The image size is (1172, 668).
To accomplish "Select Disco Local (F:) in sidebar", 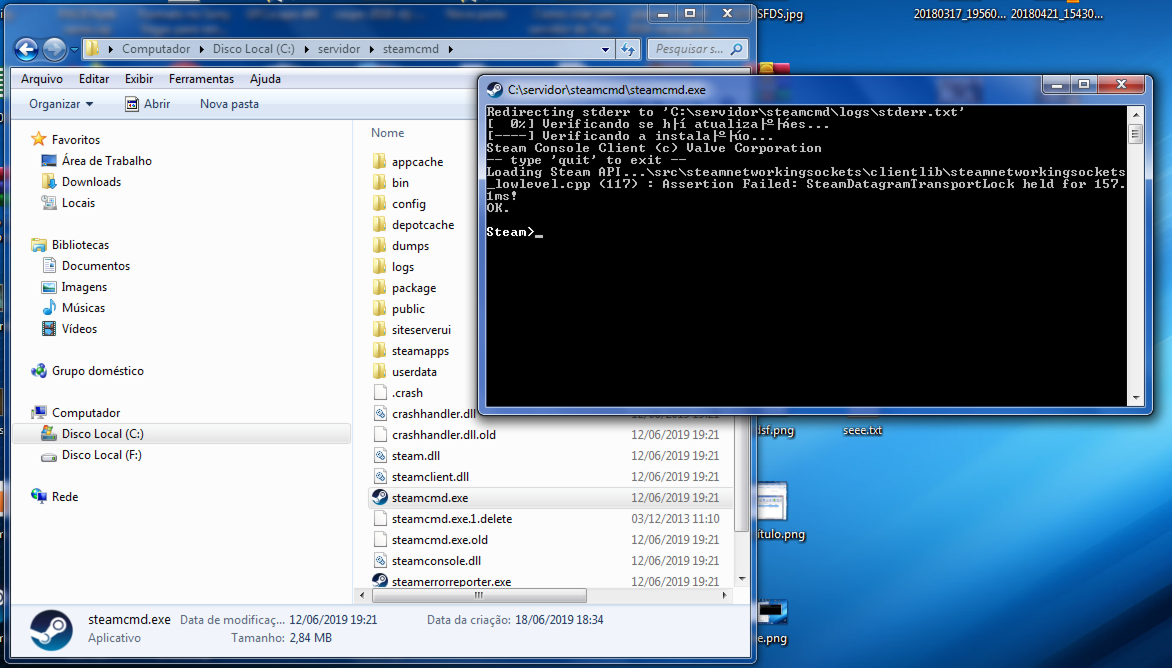I will pyautogui.click(x=102, y=454).
